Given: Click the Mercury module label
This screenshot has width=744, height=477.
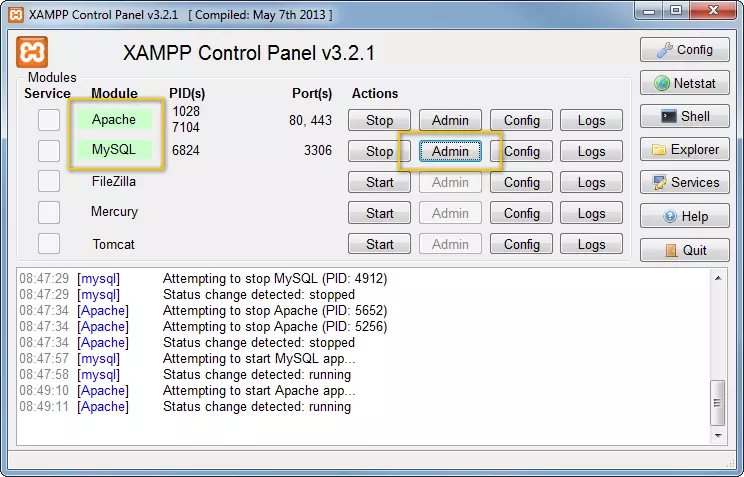Looking at the screenshot, I should click(114, 212).
